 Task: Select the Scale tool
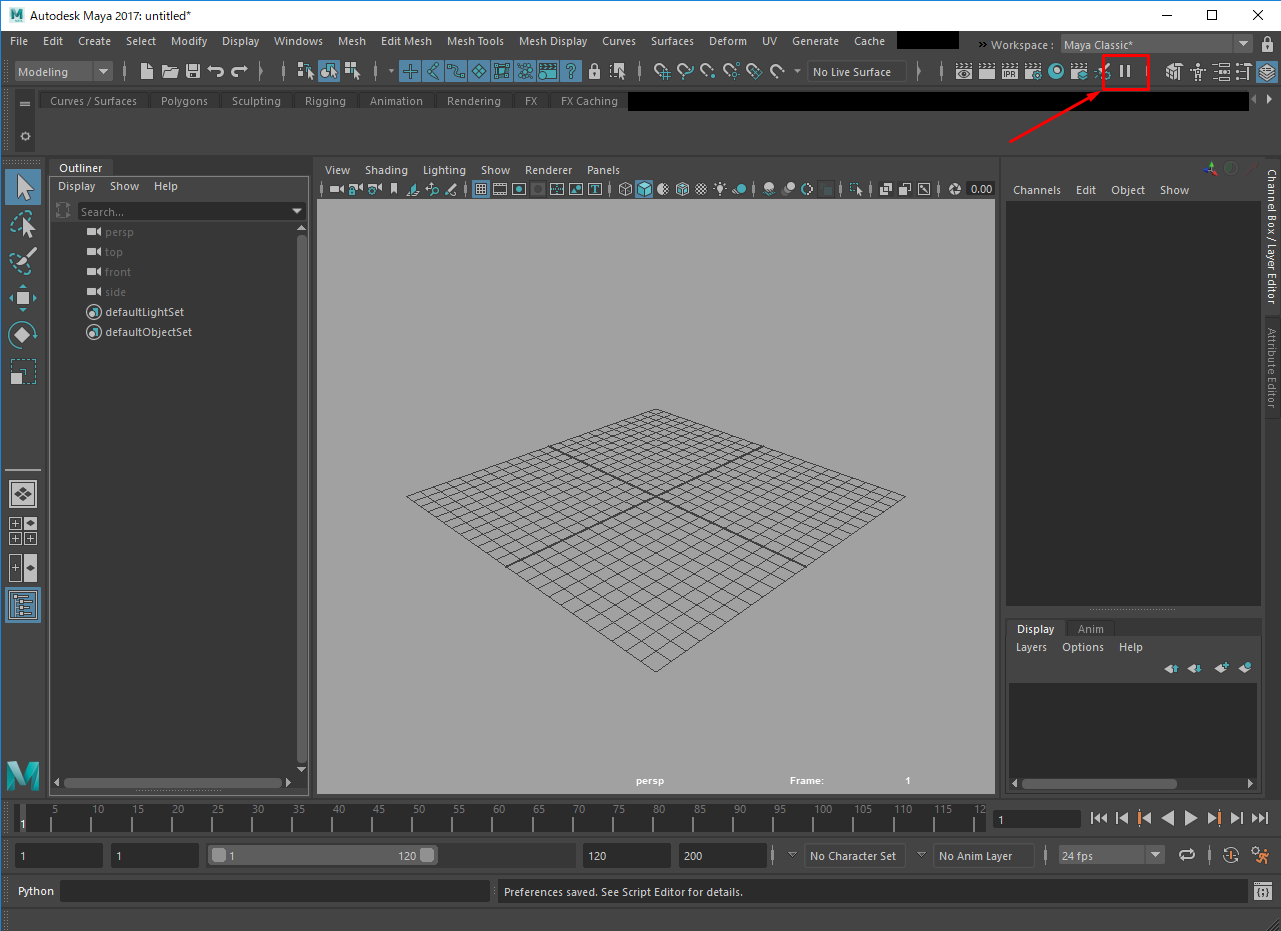pos(23,372)
